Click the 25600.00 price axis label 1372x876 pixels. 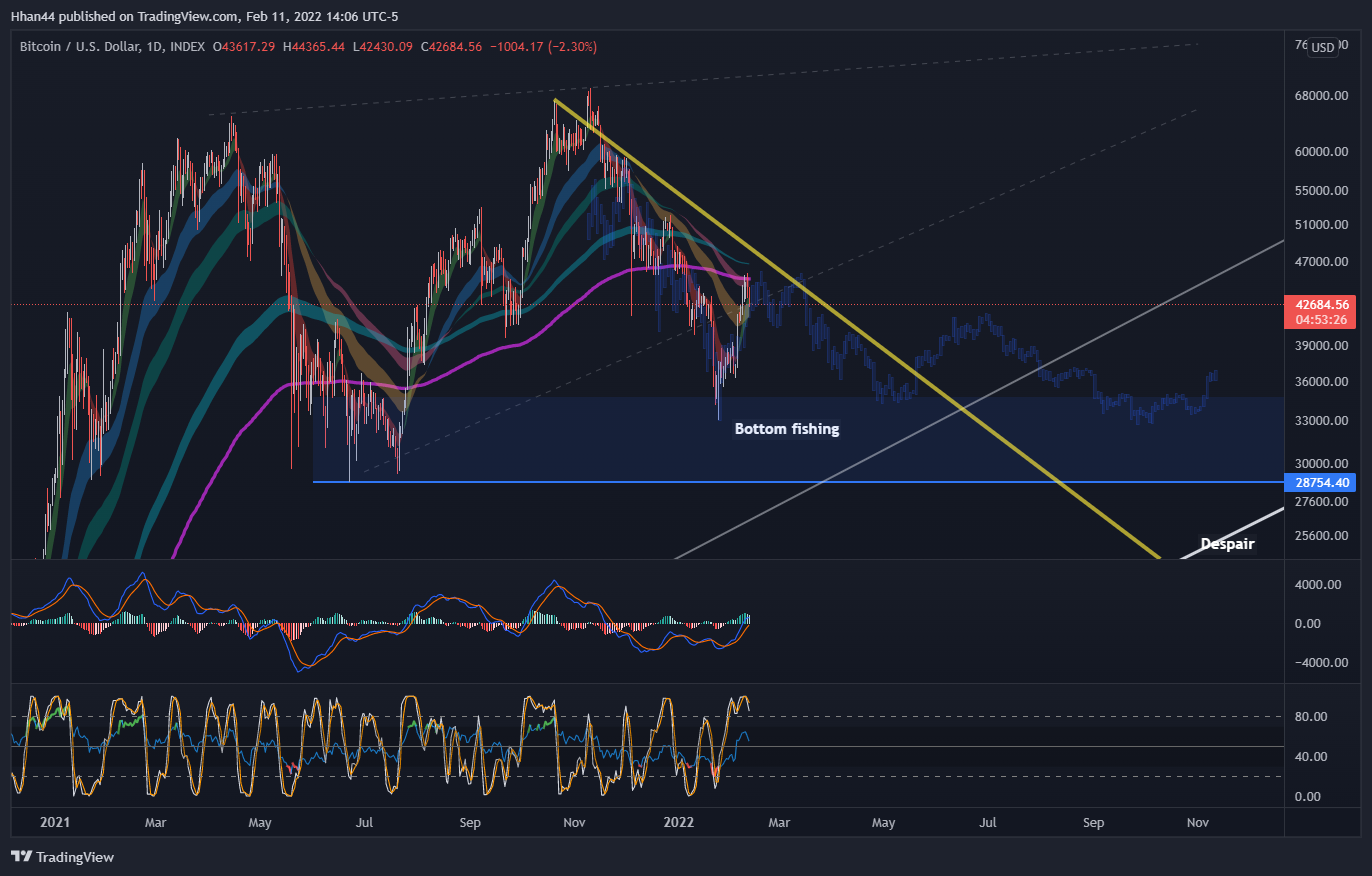1320,536
